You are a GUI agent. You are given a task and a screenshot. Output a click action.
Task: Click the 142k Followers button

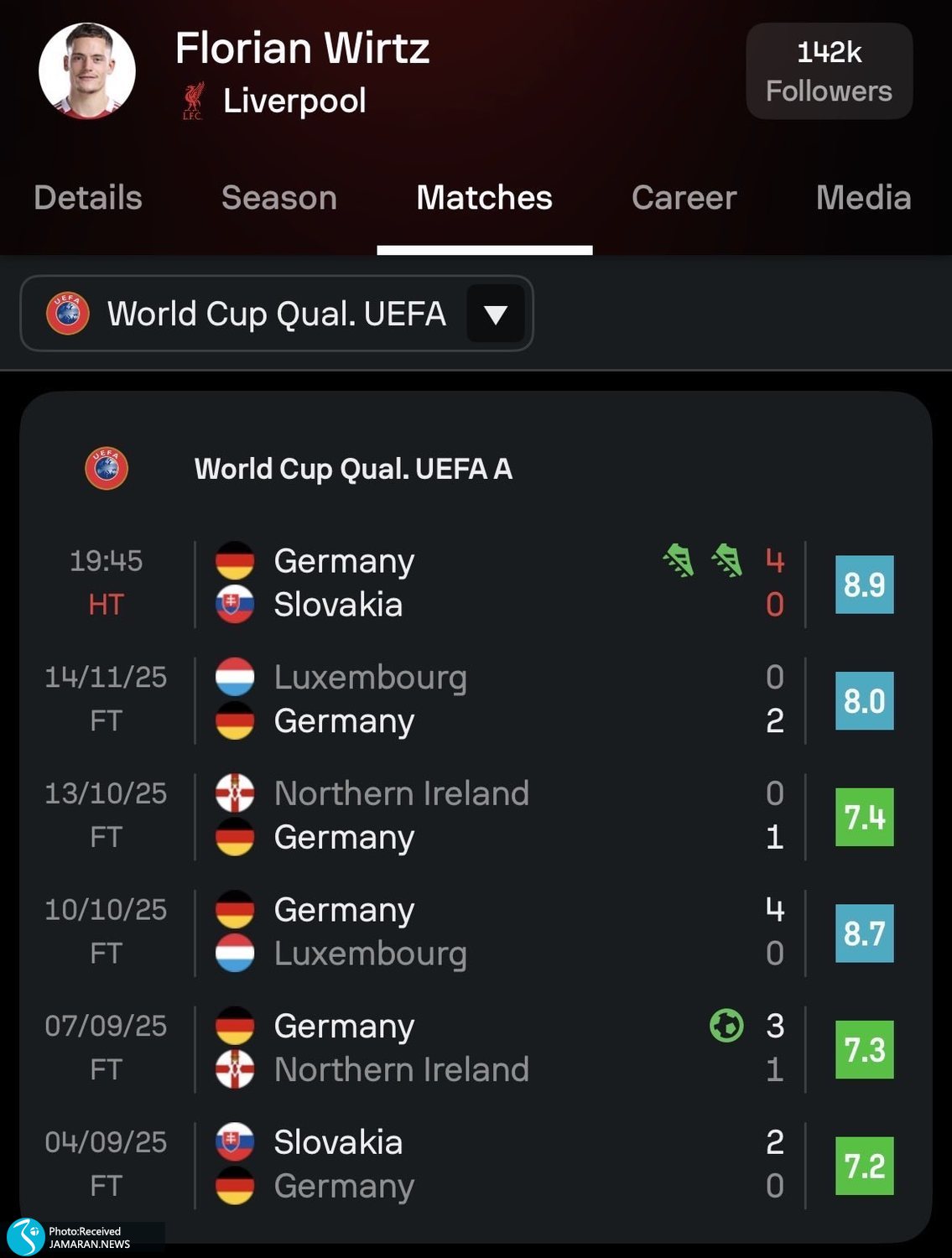pos(829,71)
